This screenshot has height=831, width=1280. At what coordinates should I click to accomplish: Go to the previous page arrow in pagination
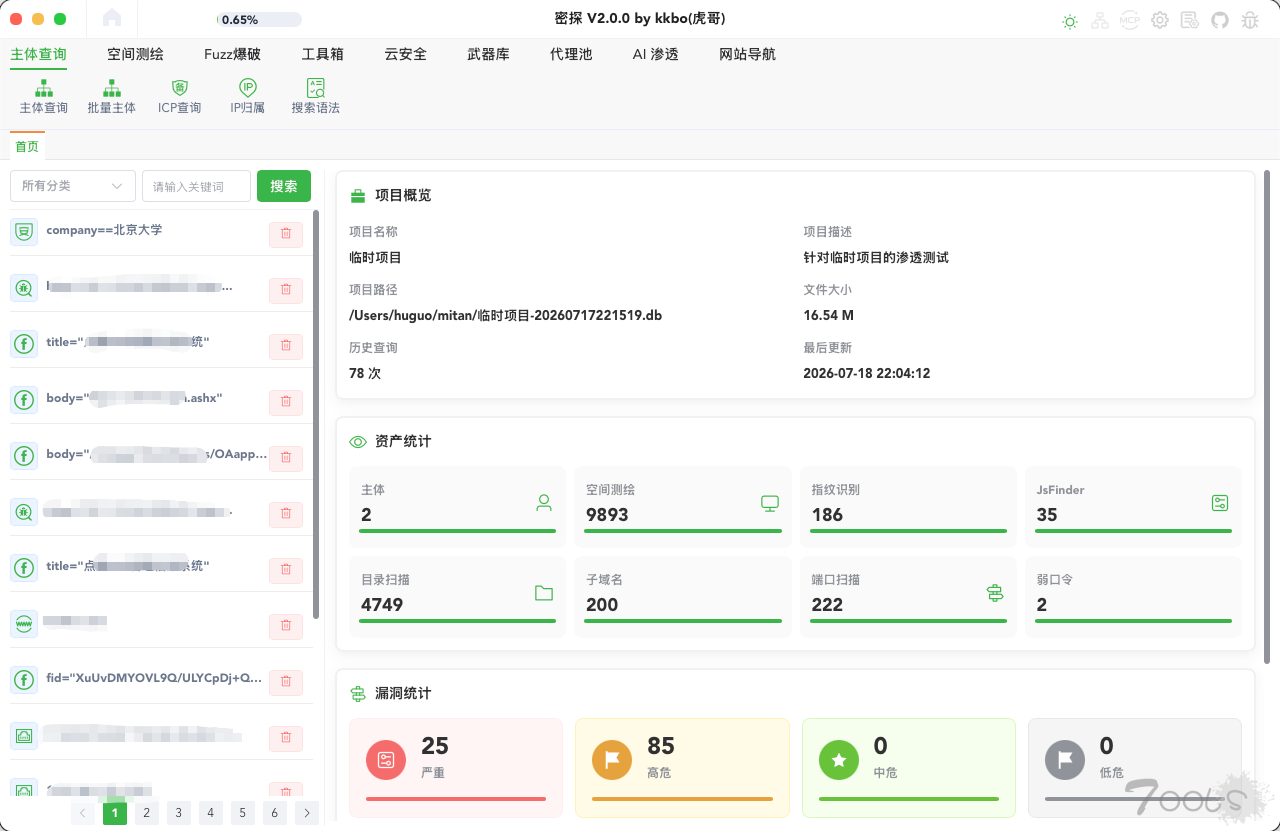click(83, 813)
